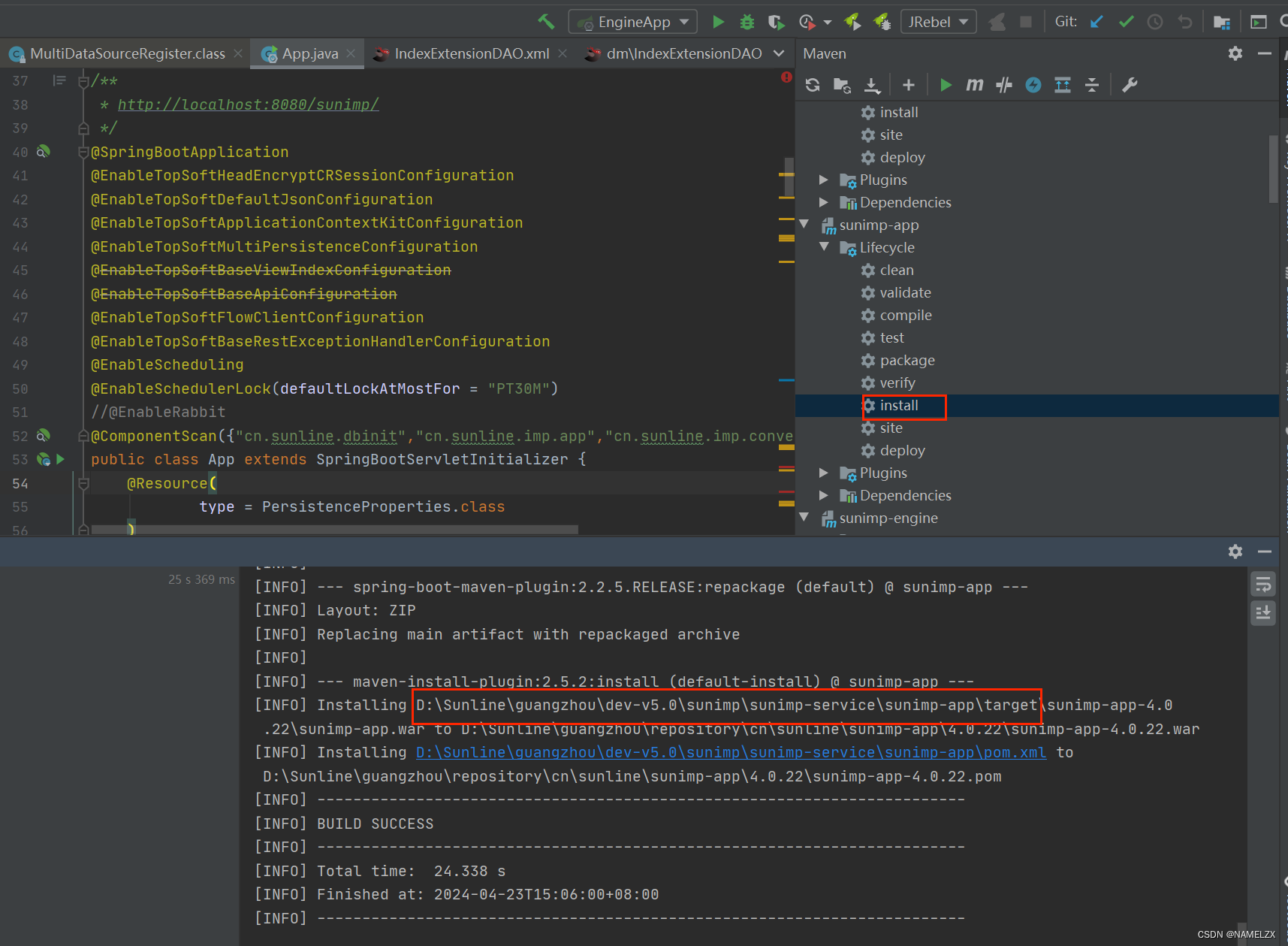Open Maven settings wrench icon
Viewport: 1288px width, 946px height.
(1130, 85)
